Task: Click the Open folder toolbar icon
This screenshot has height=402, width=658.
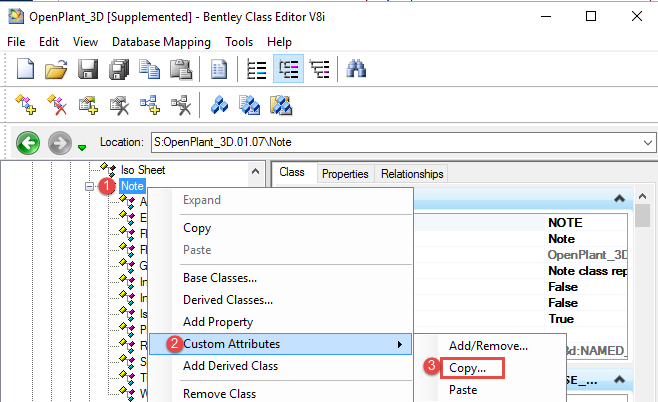Action: (x=56, y=69)
